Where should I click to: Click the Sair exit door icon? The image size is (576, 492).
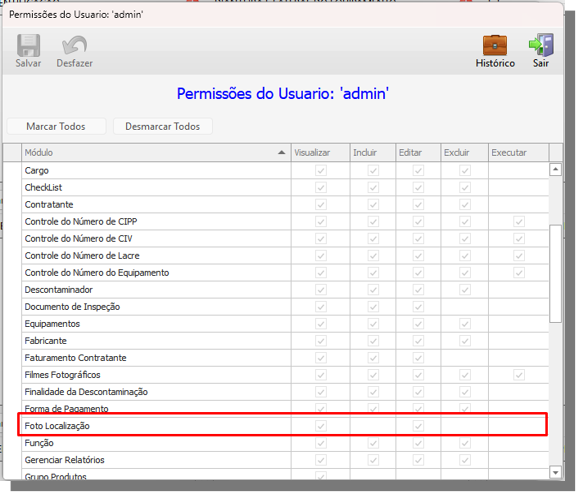pyautogui.click(x=541, y=45)
